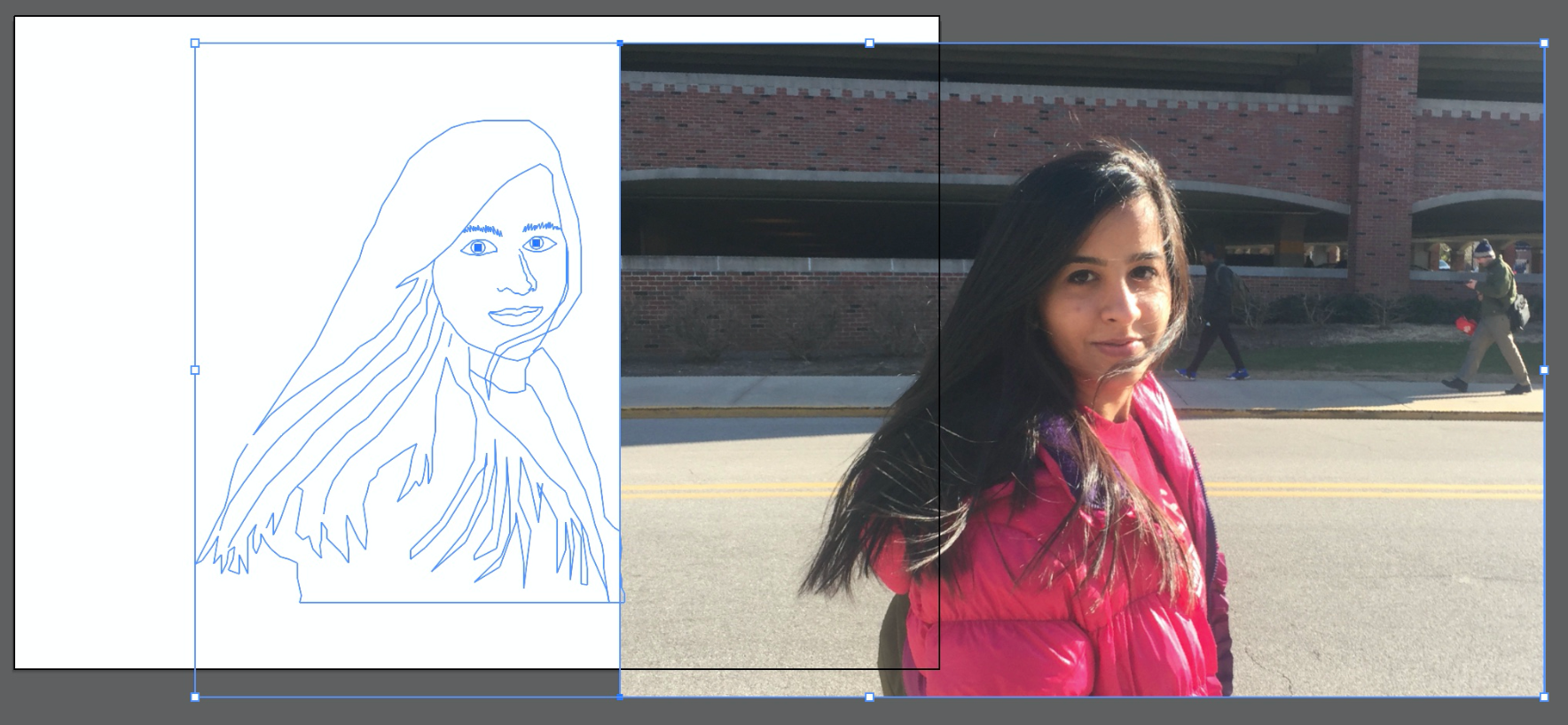
Task: Click the middle-left selection bounding box handle
Action: pyautogui.click(x=195, y=370)
